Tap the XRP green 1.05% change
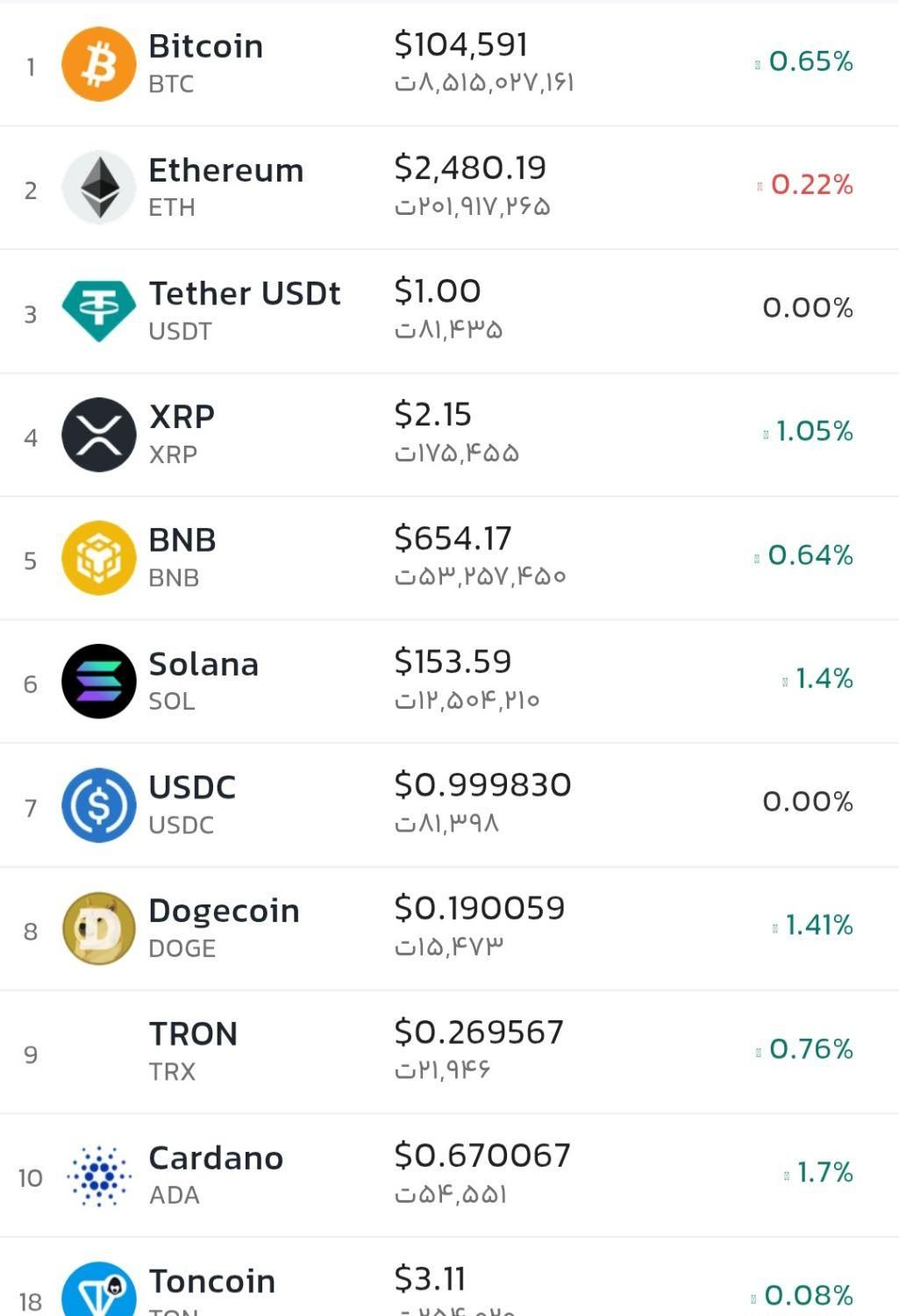 coord(814,432)
